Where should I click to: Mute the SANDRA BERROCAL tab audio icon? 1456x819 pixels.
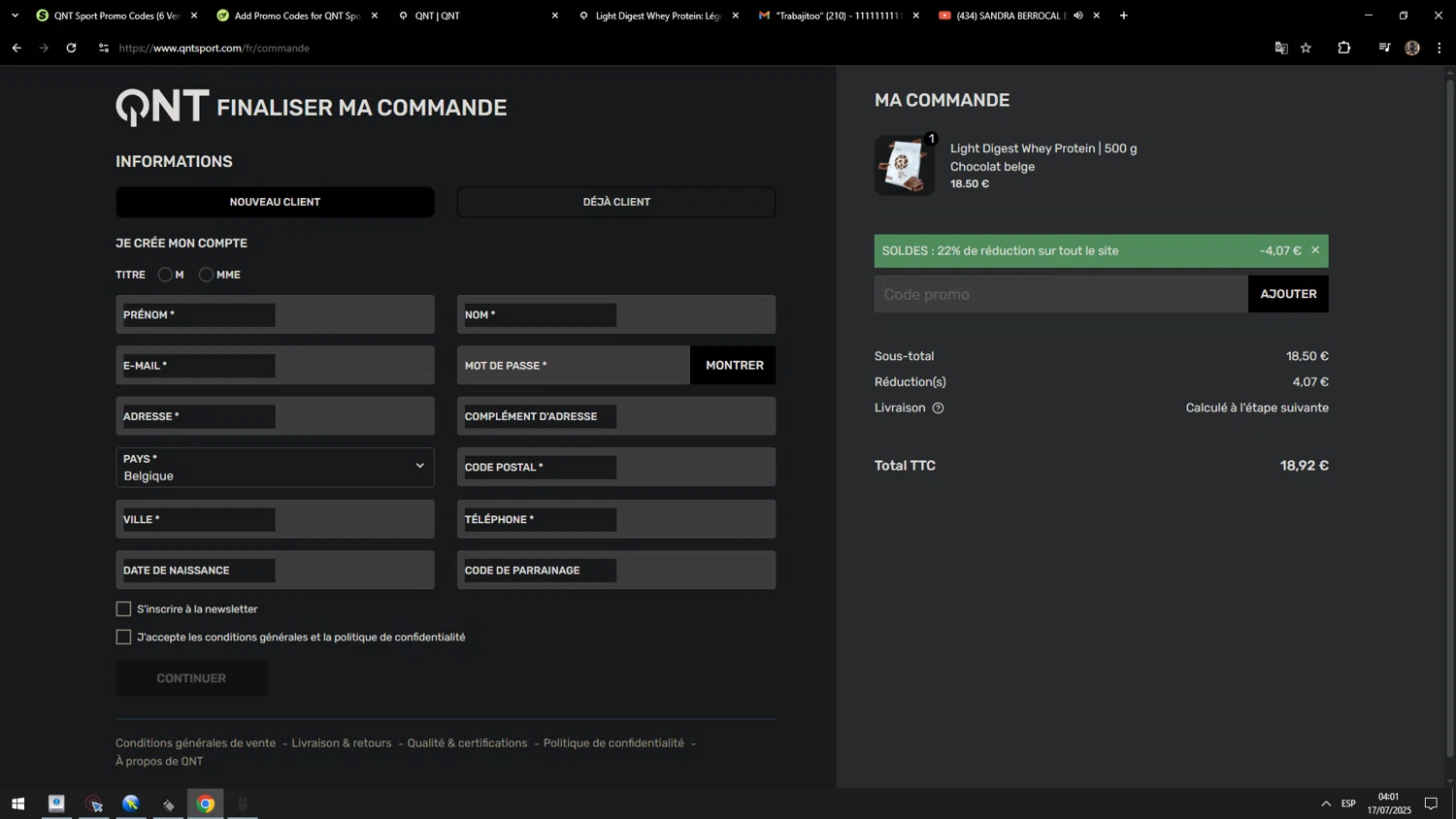click(x=1078, y=16)
